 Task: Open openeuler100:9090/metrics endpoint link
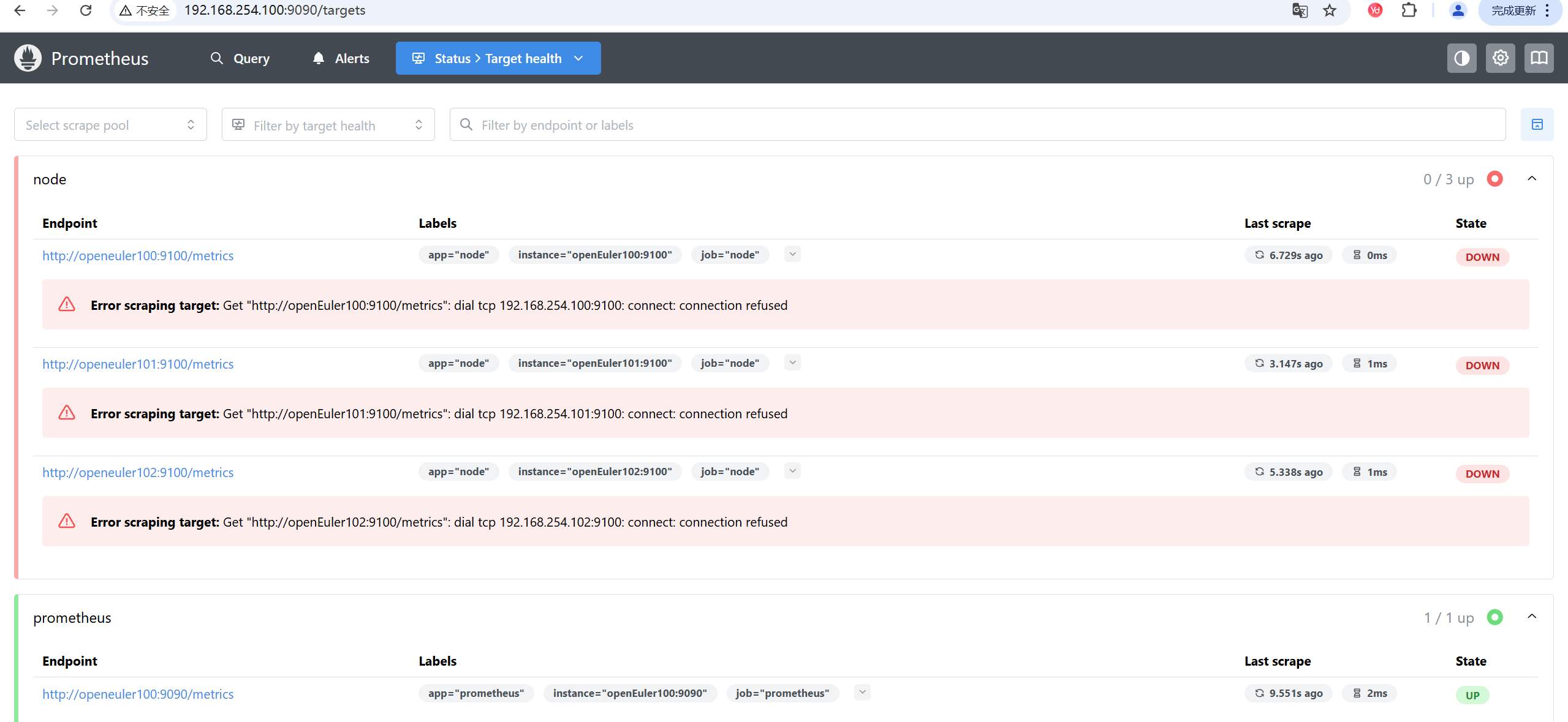pos(138,694)
